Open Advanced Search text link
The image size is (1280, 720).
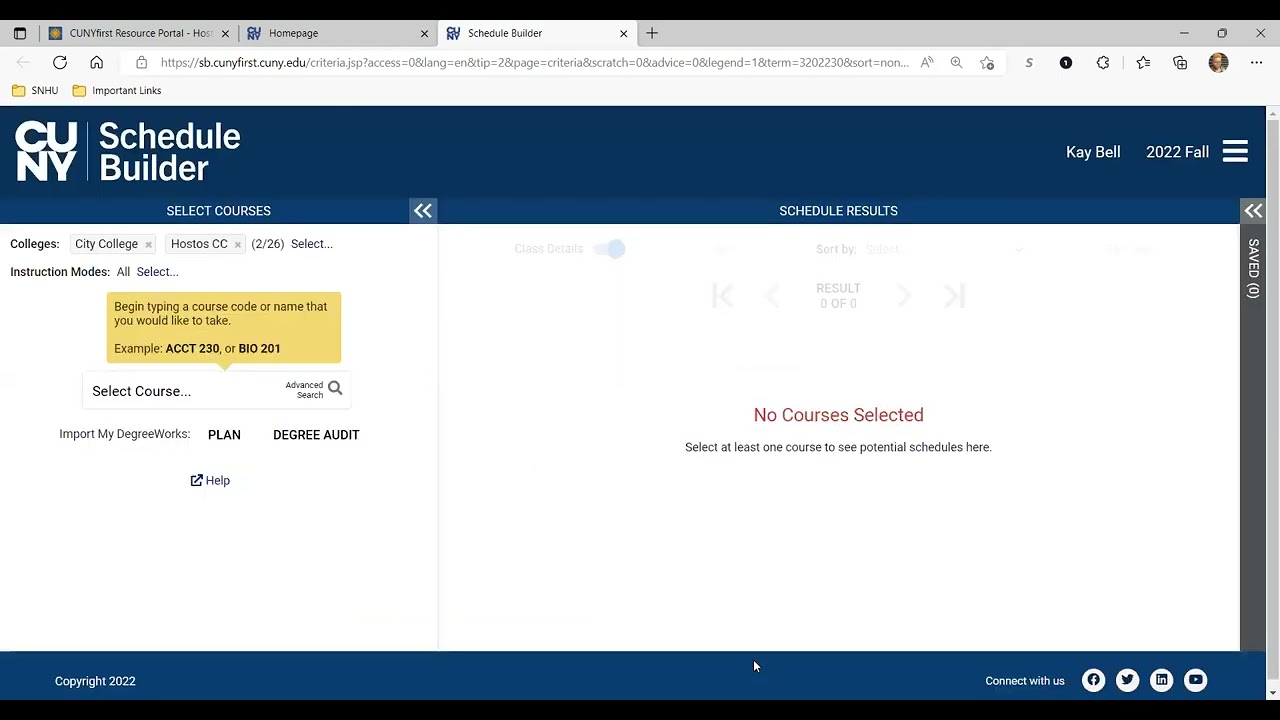[x=304, y=390]
